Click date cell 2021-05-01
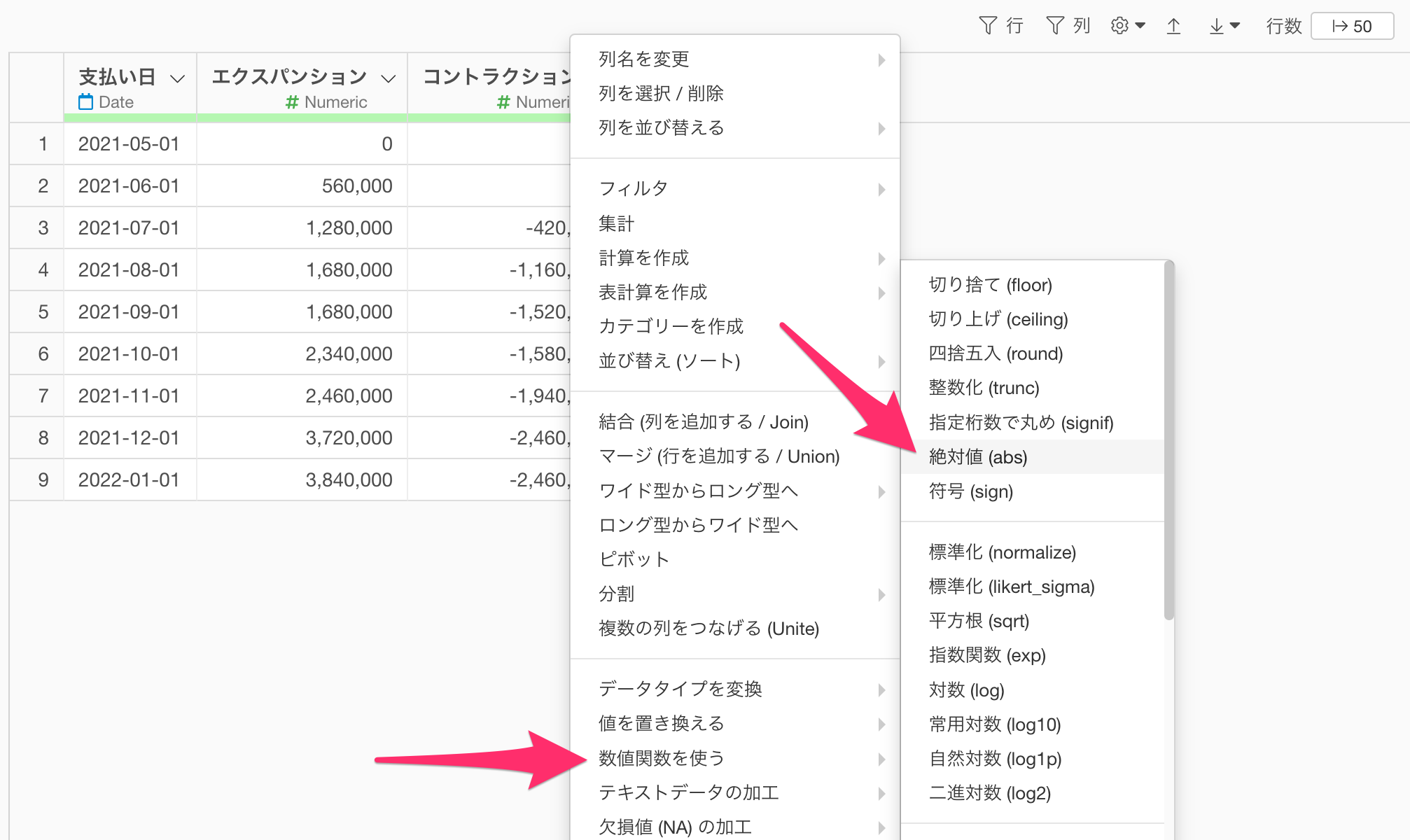1410x840 pixels. click(130, 143)
